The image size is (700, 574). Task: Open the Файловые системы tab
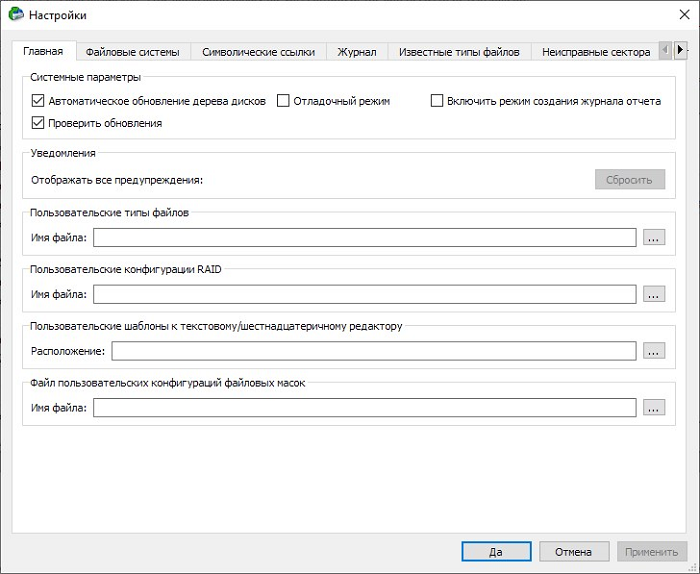point(133,52)
